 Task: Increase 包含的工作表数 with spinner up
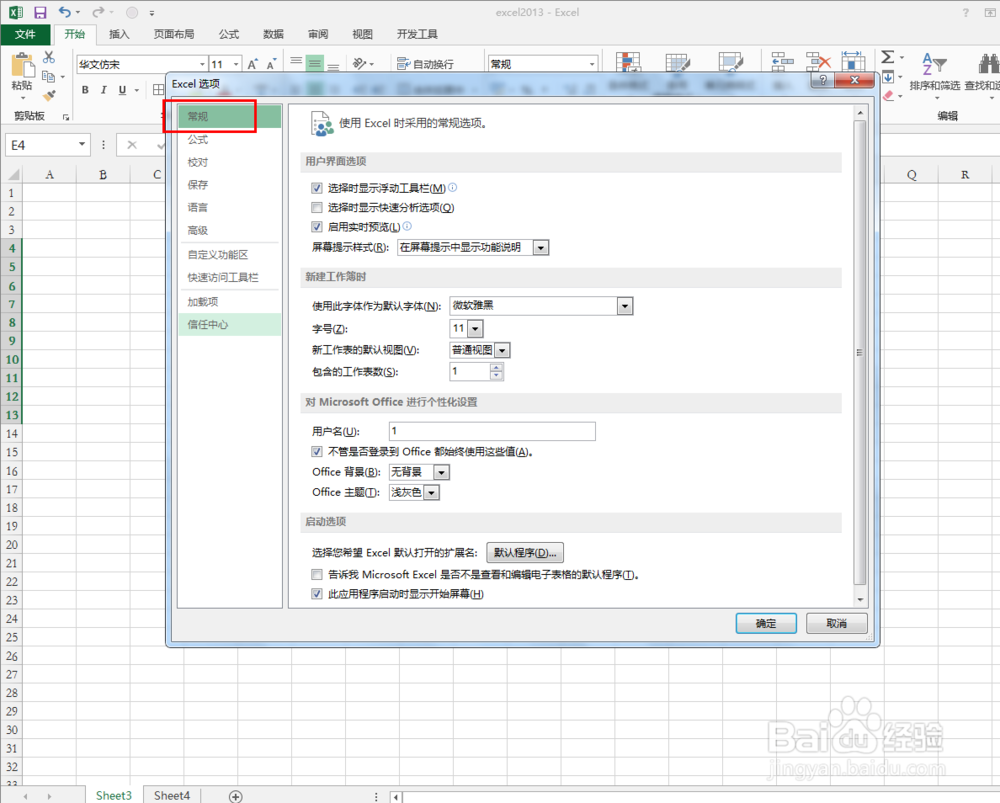pyautogui.click(x=497, y=367)
